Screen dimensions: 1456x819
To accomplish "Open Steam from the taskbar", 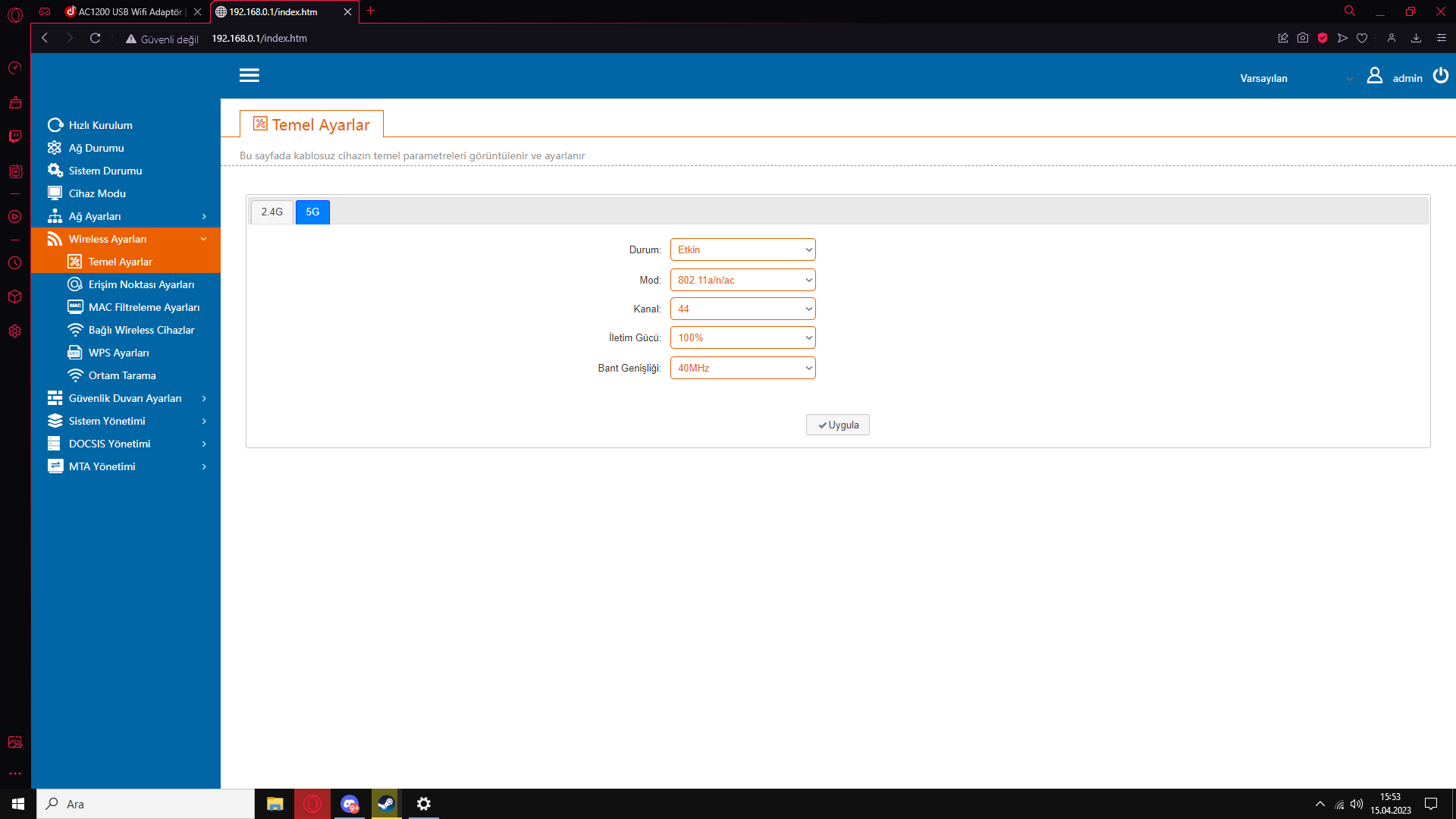I will click(x=386, y=804).
